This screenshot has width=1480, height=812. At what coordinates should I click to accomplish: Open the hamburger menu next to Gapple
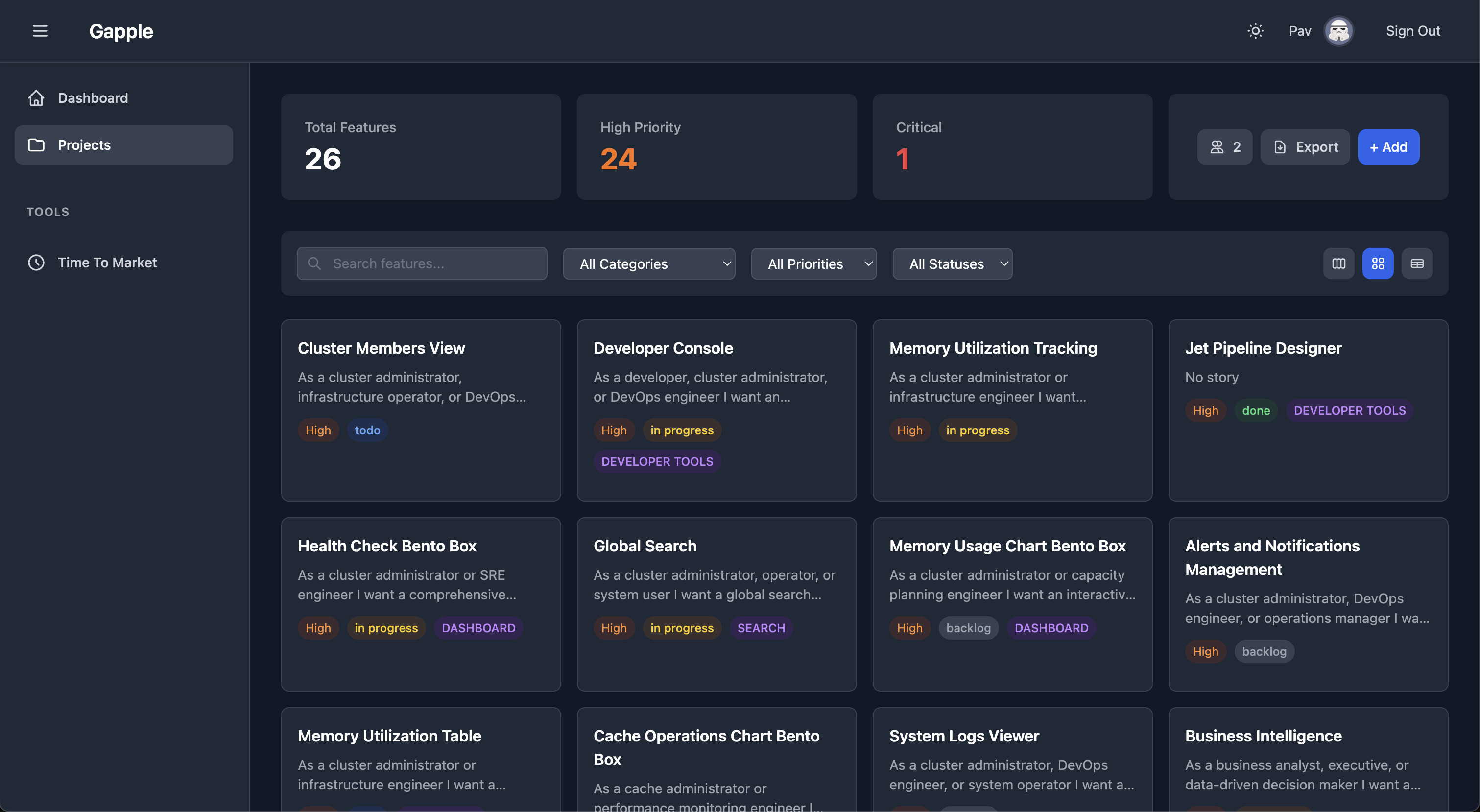tap(40, 30)
